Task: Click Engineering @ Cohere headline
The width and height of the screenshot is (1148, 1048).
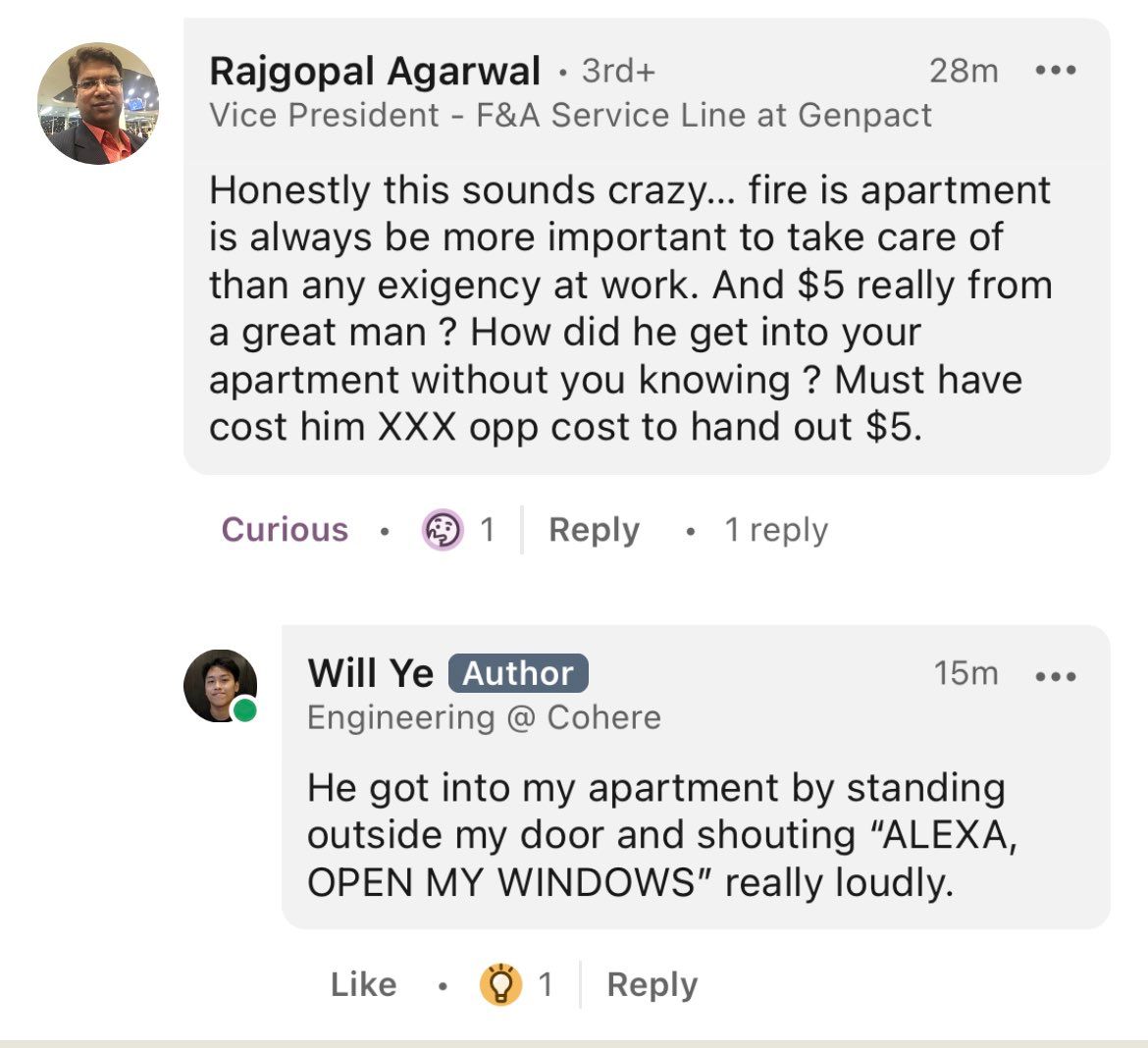Action: [x=484, y=717]
